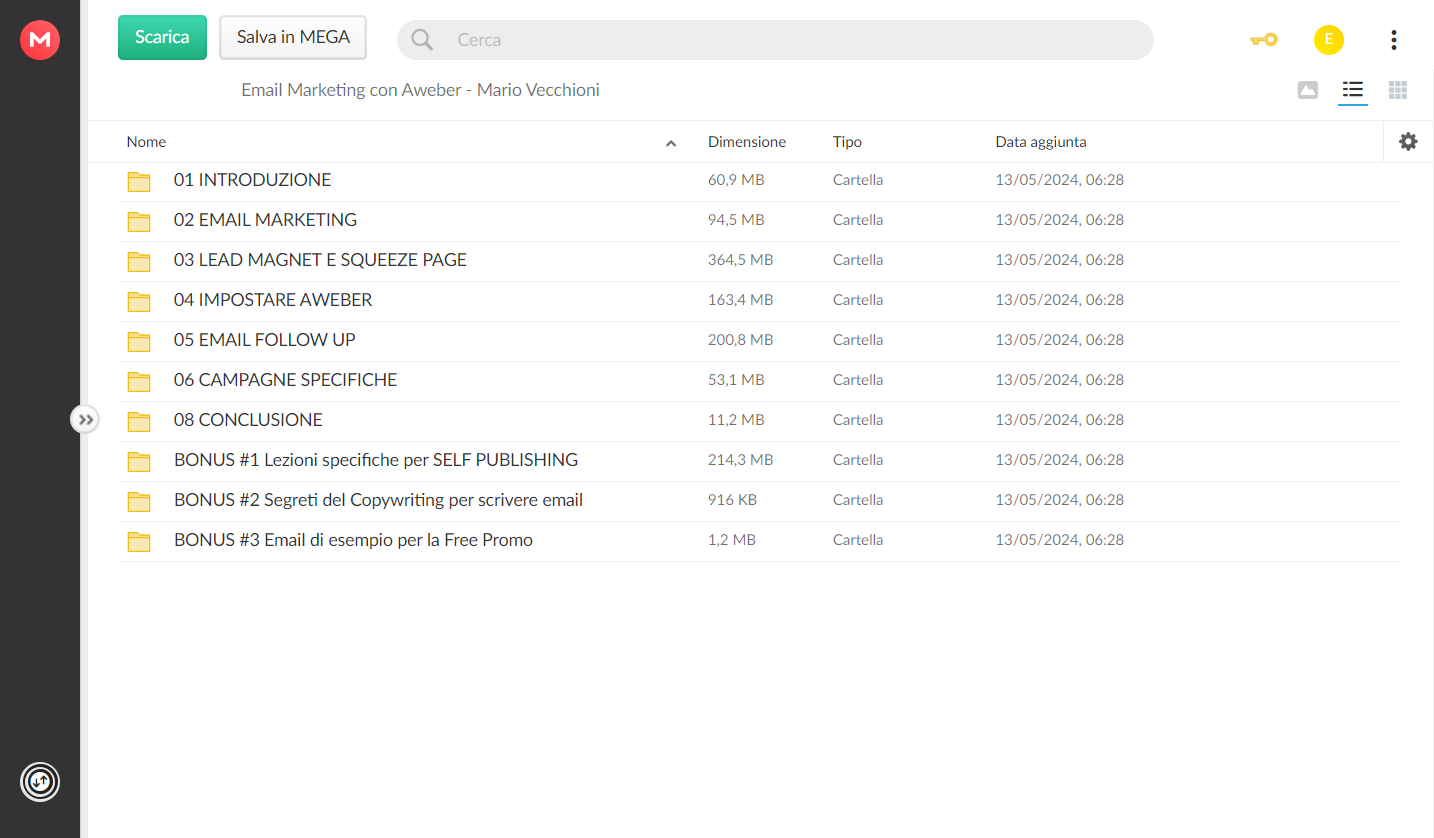Viewport: 1434px width, 838px height.
Task: Open the yellow account avatar E
Action: pyautogui.click(x=1329, y=40)
